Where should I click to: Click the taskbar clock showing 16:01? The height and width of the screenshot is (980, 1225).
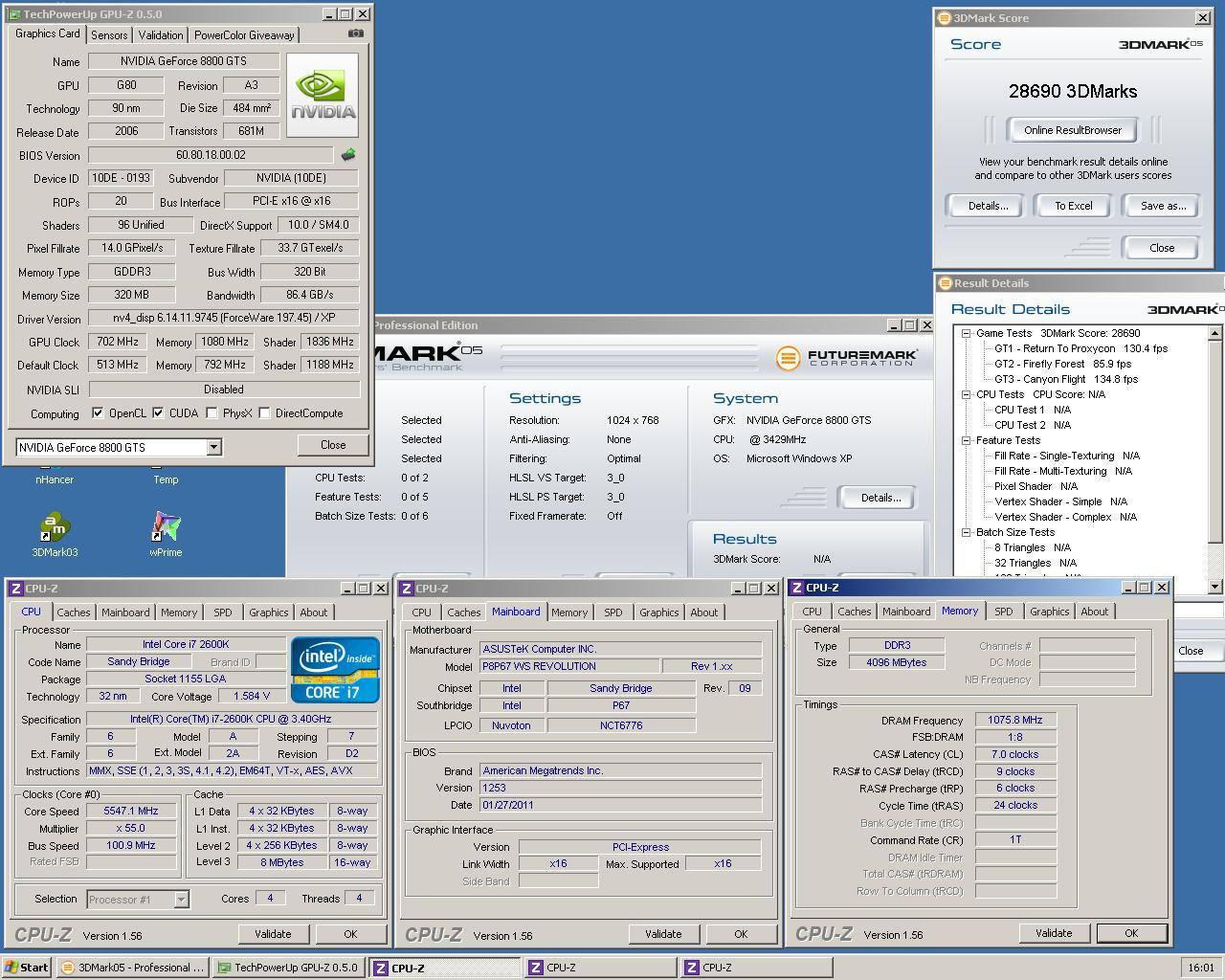(x=1200, y=968)
